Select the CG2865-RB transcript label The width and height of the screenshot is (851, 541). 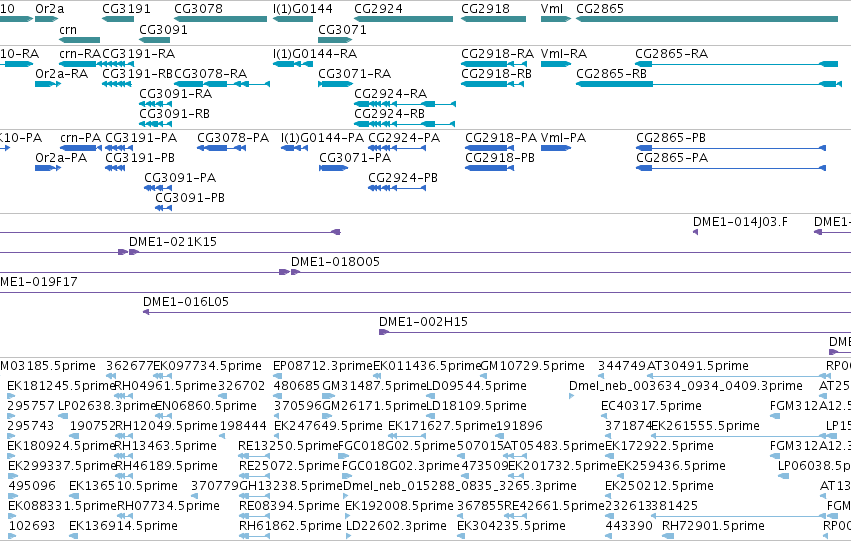612,73
